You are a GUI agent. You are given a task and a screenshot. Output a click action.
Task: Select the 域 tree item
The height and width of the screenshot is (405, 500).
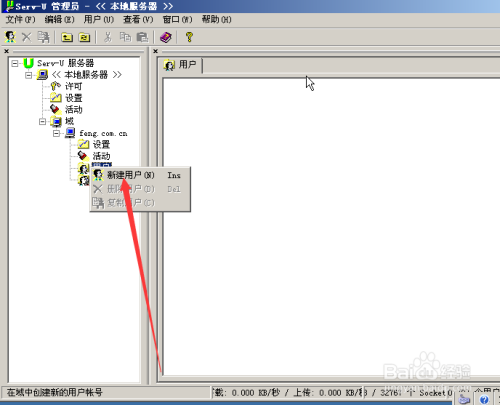pos(69,121)
